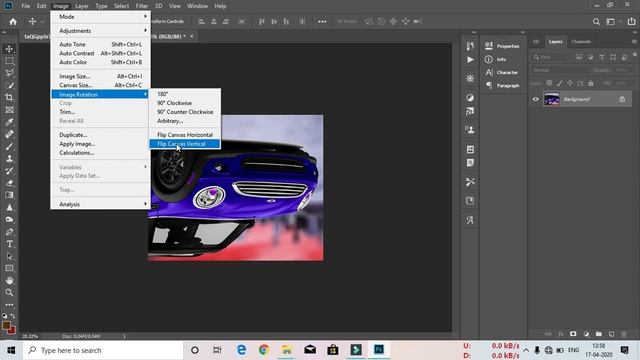The image size is (640, 360).
Task: Open Image Size dialog entry
Action: pos(100,76)
